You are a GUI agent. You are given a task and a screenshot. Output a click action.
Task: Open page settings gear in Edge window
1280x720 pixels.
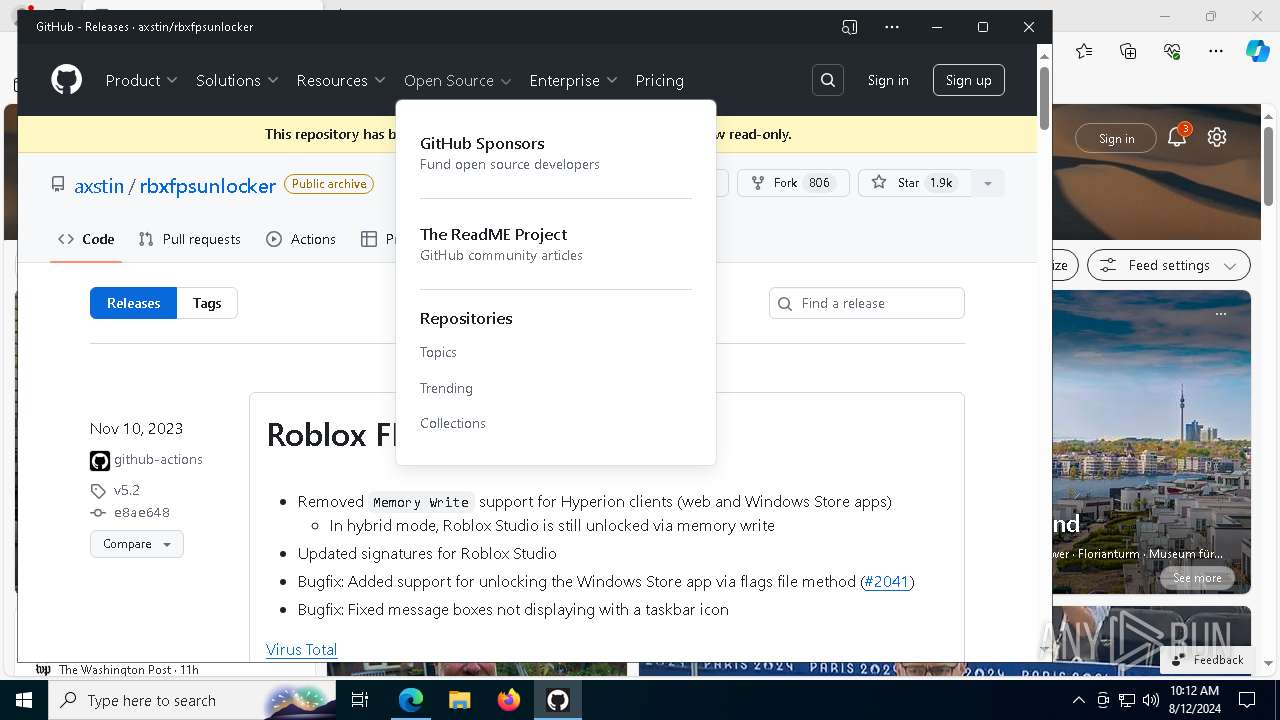(1217, 138)
